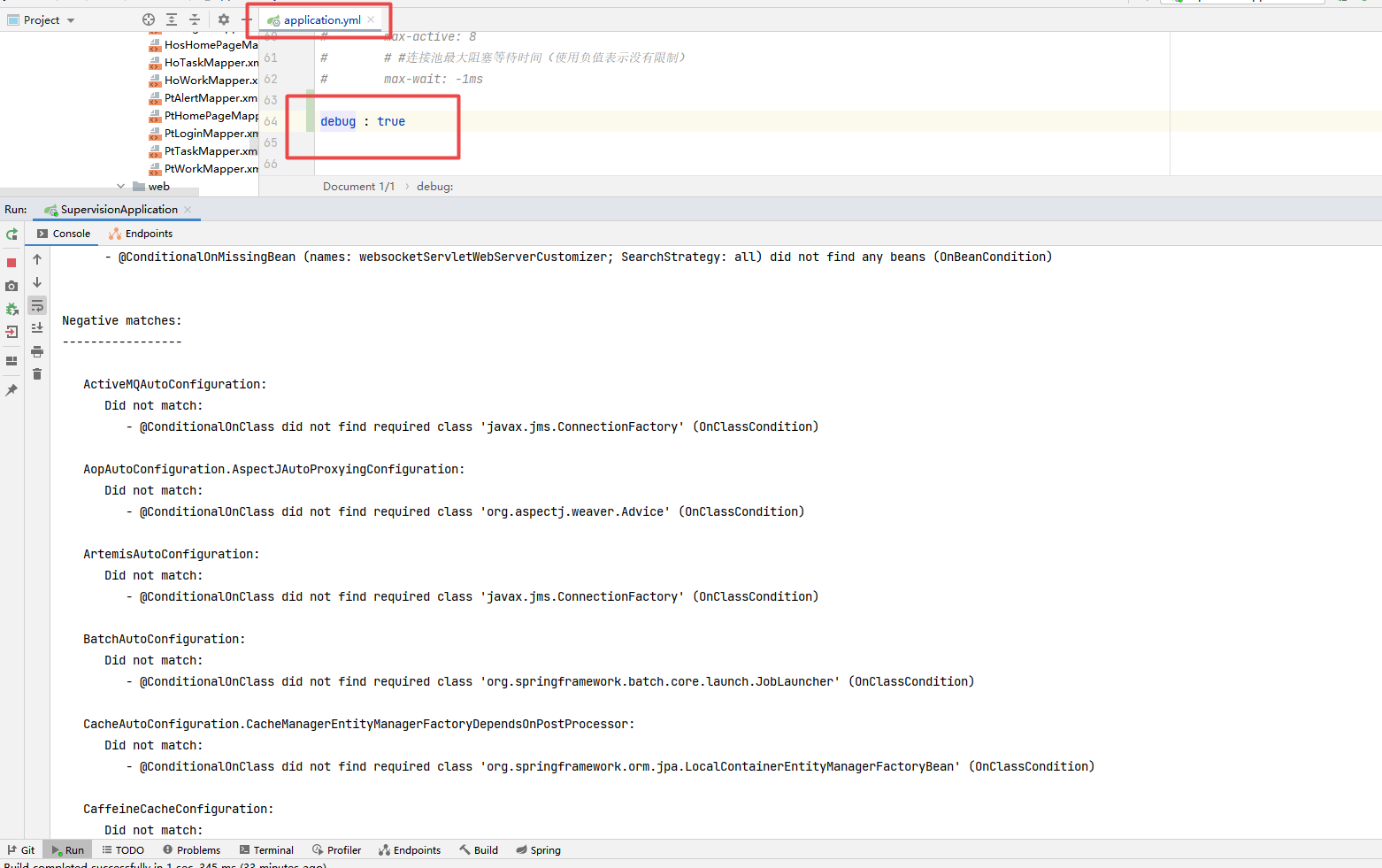Switch to the application.yml editor tab
The width and height of the screenshot is (1382, 868).
coord(322,19)
